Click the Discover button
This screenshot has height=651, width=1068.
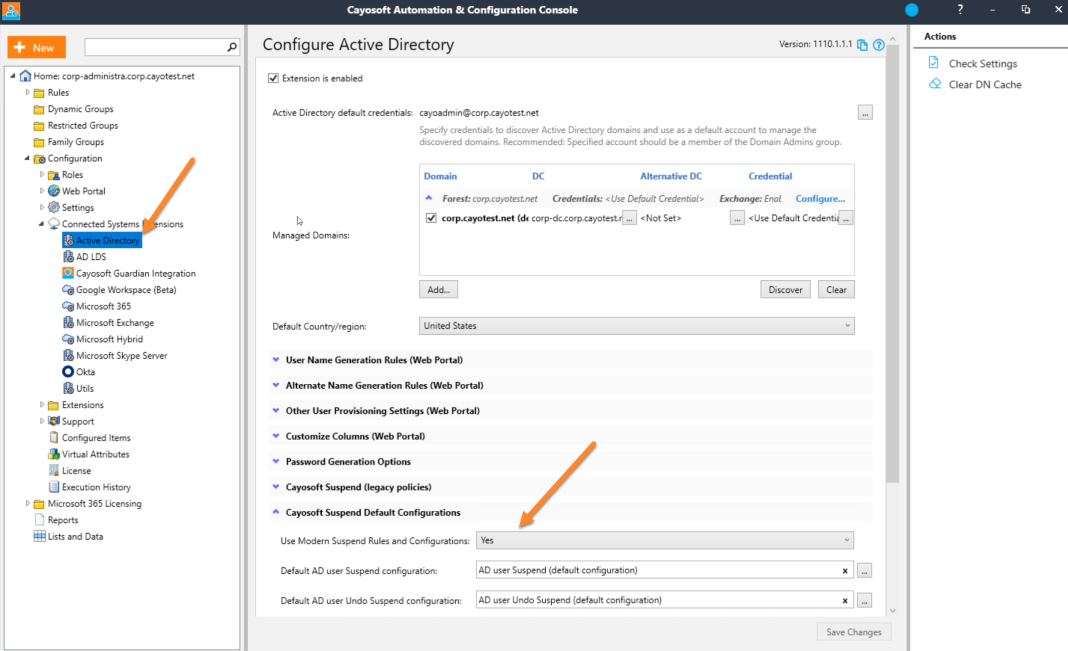[x=785, y=289]
